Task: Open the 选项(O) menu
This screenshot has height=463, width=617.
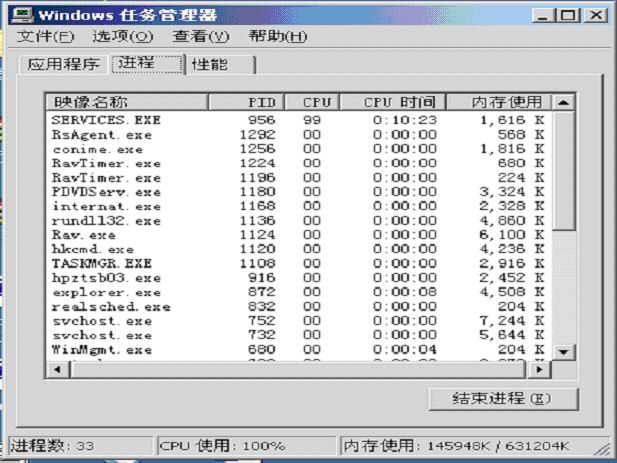Action: click(123, 37)
